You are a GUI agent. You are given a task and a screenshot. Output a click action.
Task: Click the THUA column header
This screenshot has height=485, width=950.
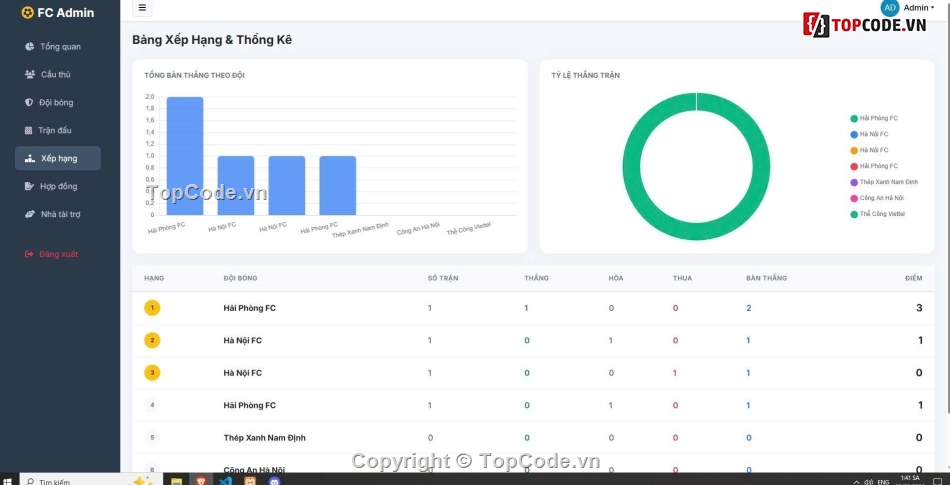682,278
